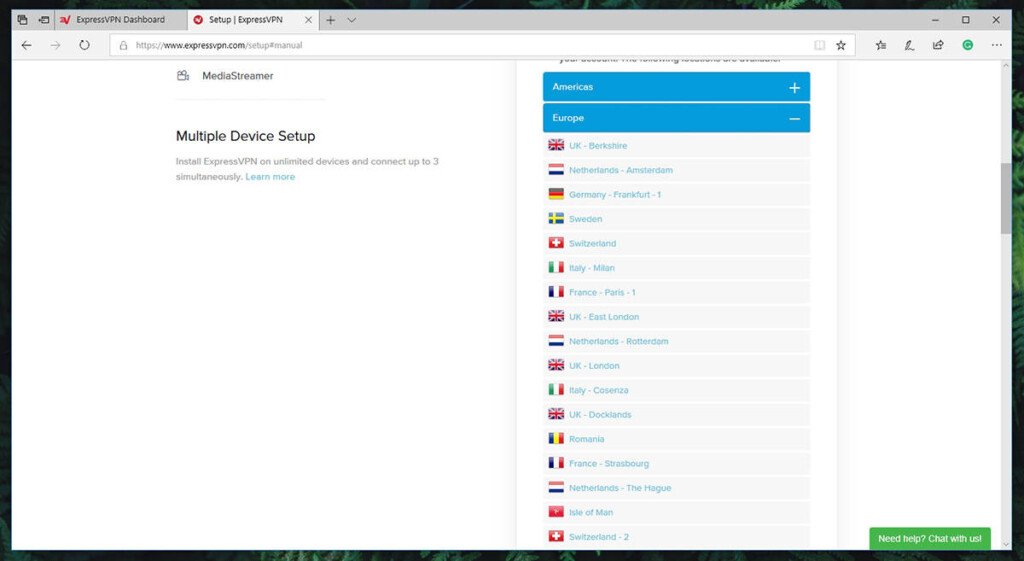
Task: Click the Romanian flag icon
Action: click(556, 438)
